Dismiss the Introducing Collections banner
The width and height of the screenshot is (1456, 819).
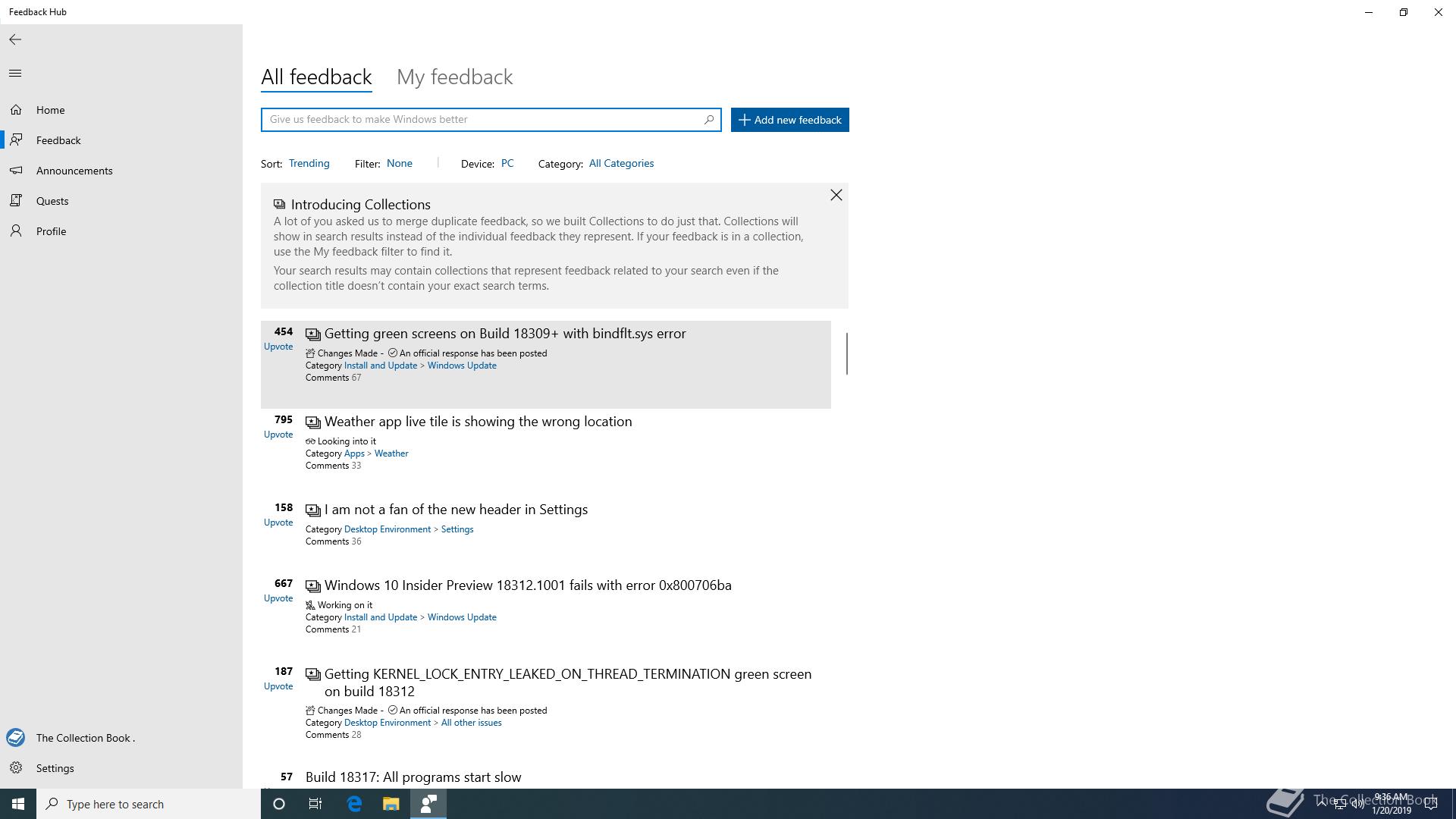pos(836,196)
